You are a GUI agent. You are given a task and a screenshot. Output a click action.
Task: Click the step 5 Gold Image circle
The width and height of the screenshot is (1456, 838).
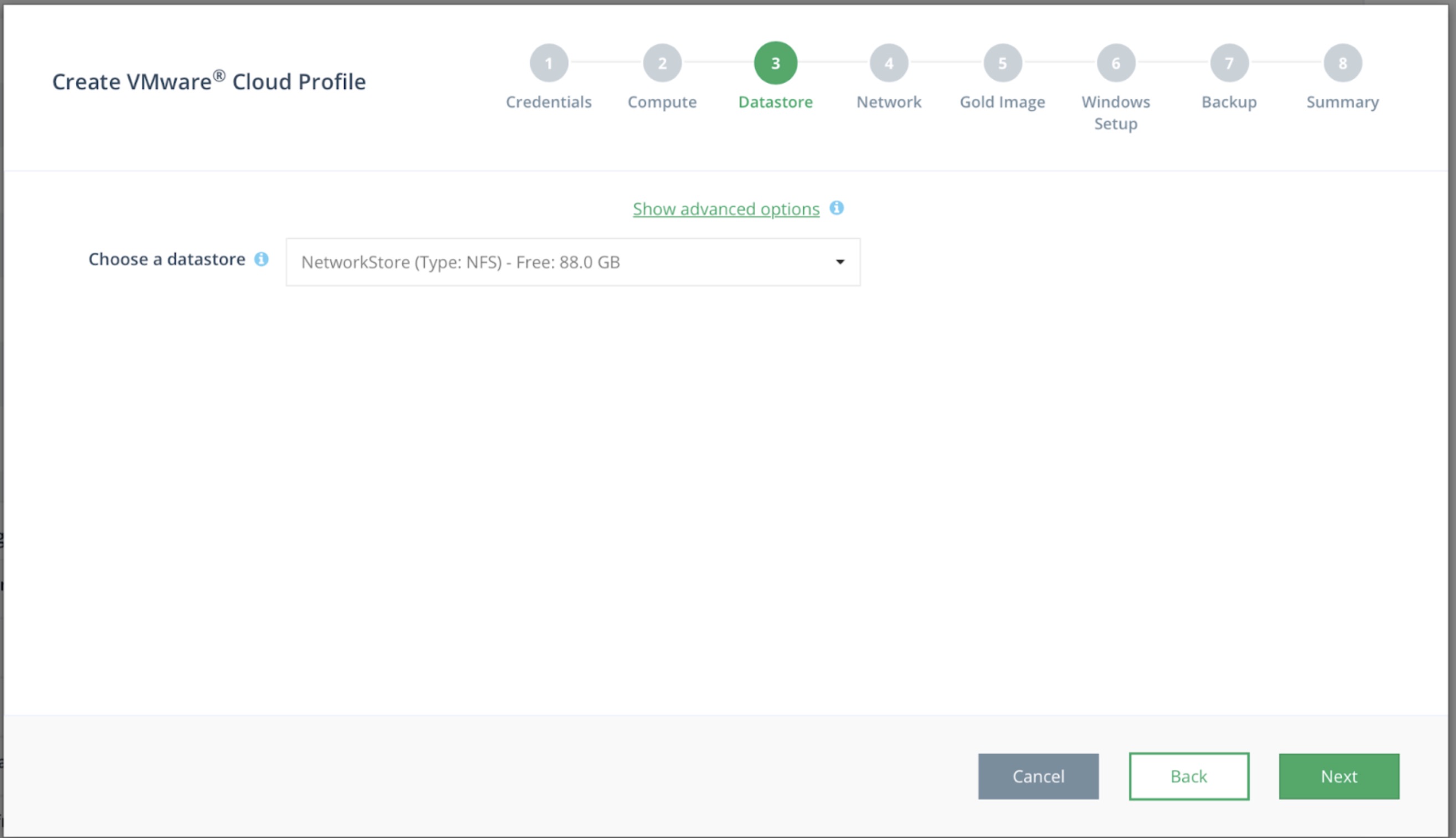point(1002,63)
